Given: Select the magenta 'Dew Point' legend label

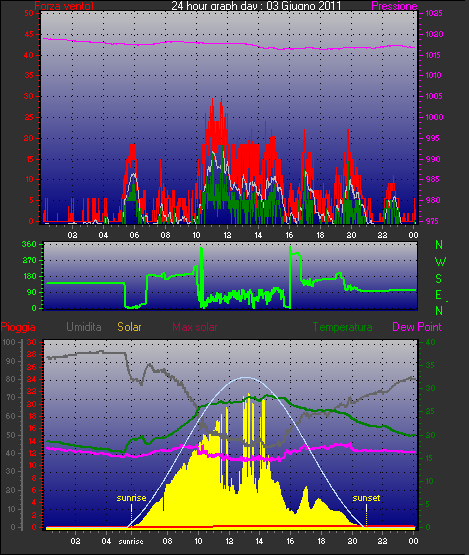Looking at the screenshot, I should (x=417, y=327).
